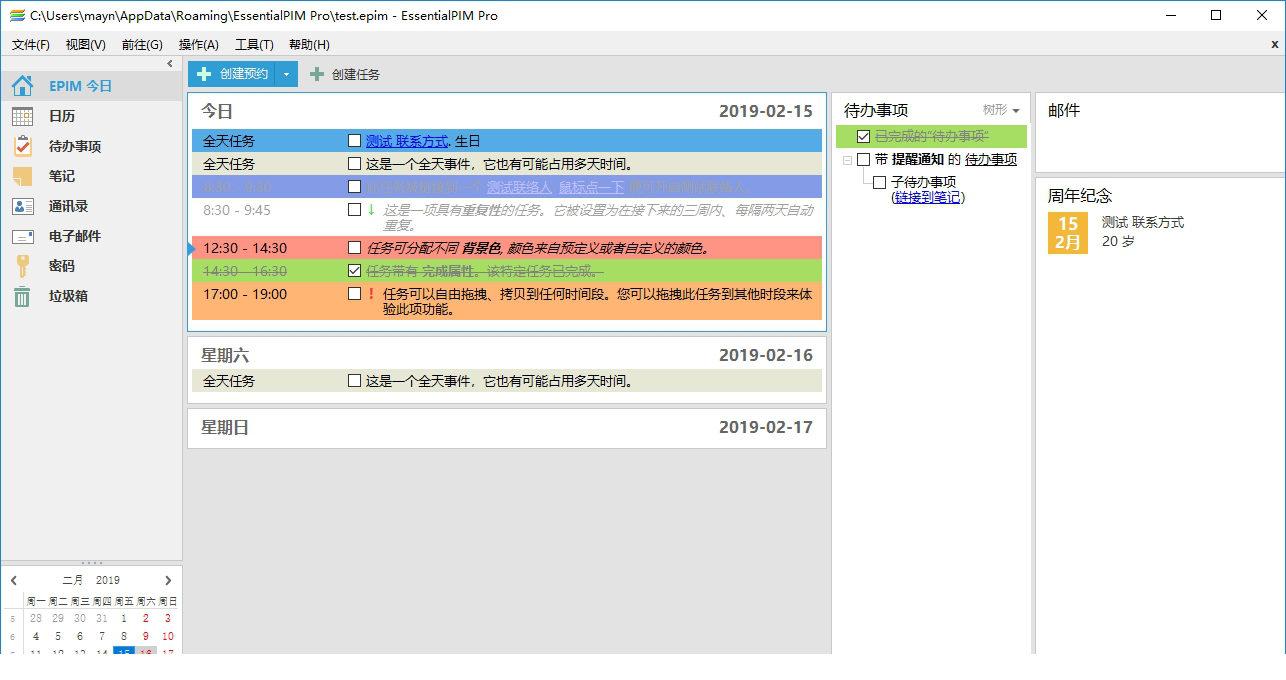Viewport: 1286px width, 680px height.
Task: Open the 电子邮件 envelope icon
Action: (22, 236)
